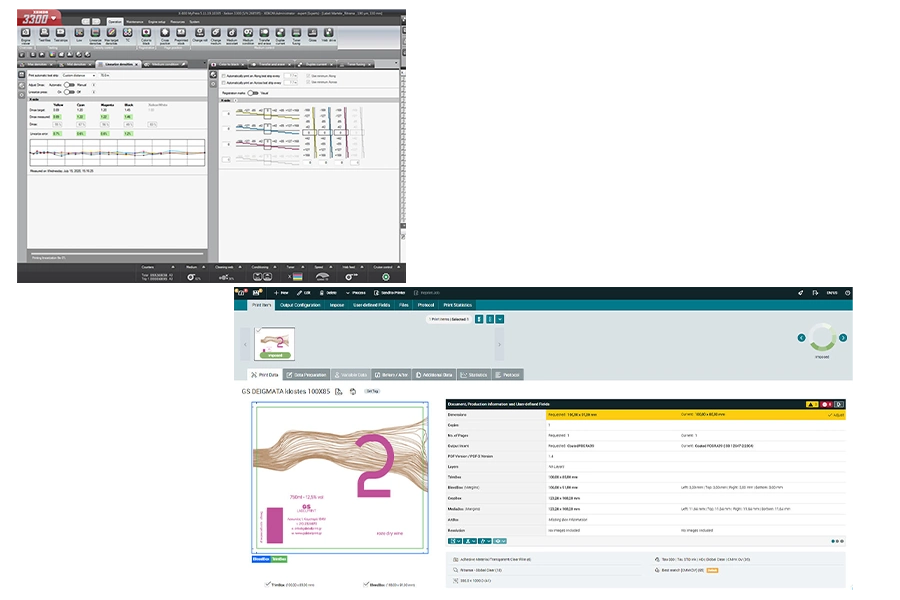Click the Send to Printer toolbar button
This screenshot has width=900, height=600.
389,293
